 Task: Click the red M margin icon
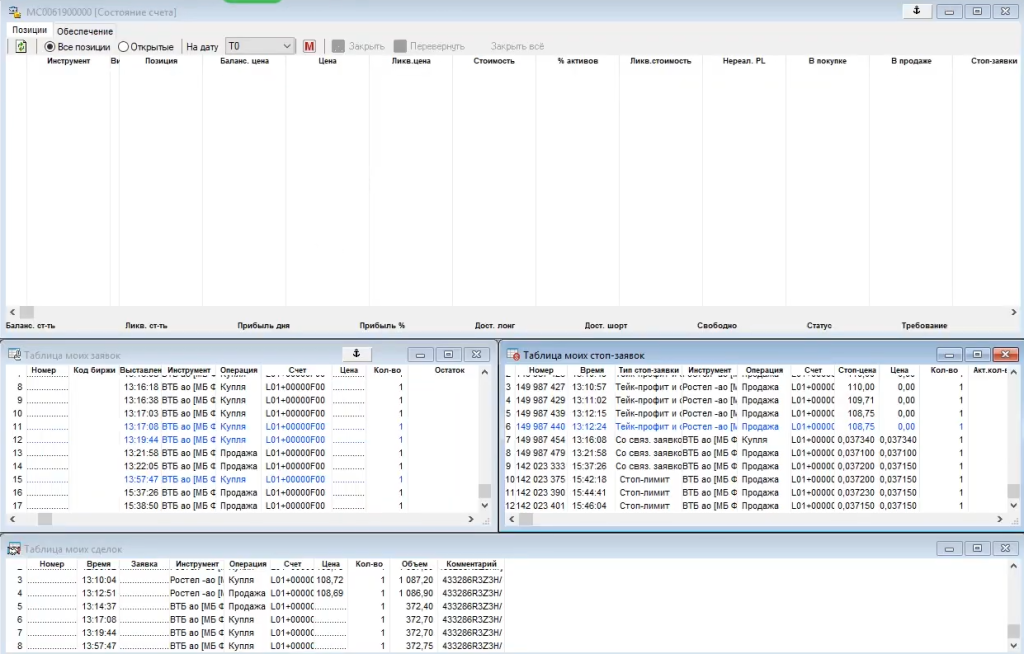point(309,47)
